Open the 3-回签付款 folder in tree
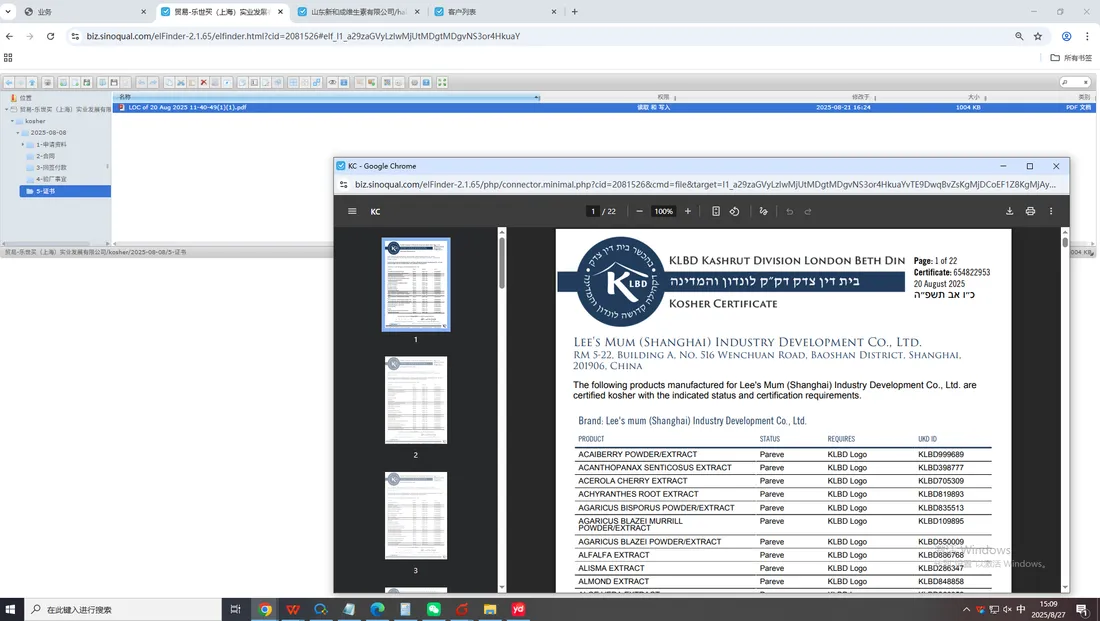This screenshot has width=1100, height=621. (51, 168)
